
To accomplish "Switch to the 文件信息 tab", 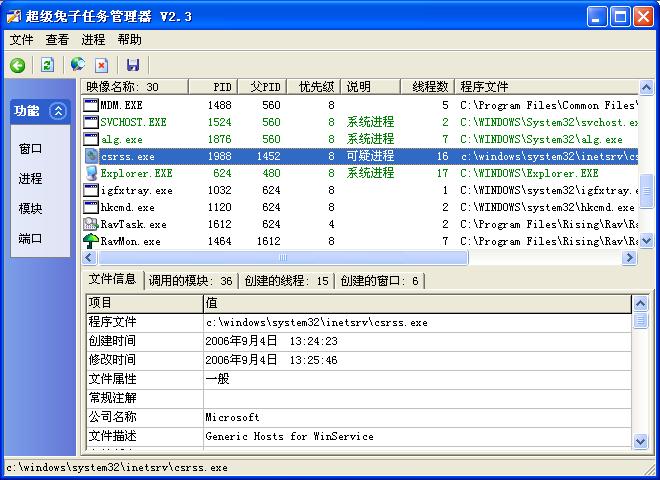I will coord(112,279).
